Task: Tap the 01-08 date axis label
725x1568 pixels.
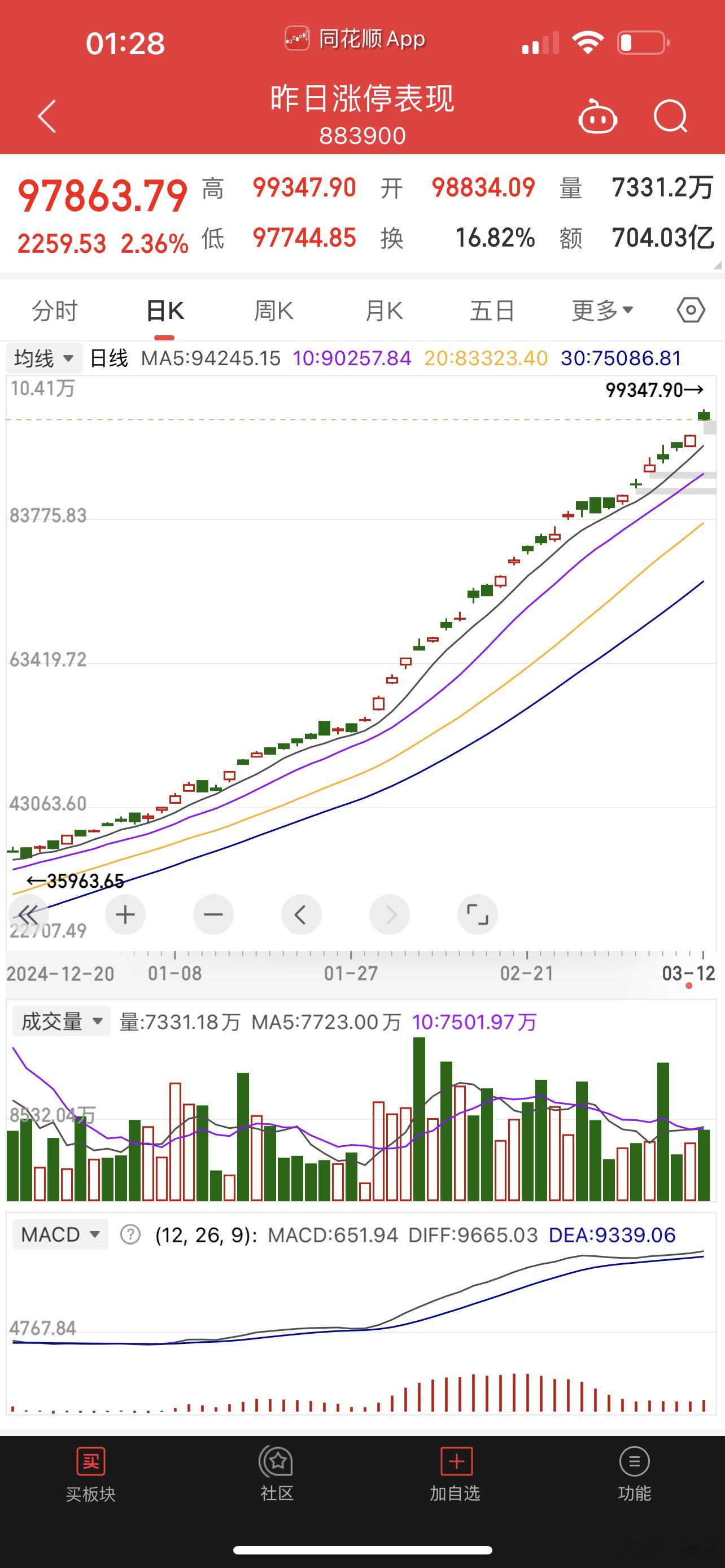Action: [174, 973]
